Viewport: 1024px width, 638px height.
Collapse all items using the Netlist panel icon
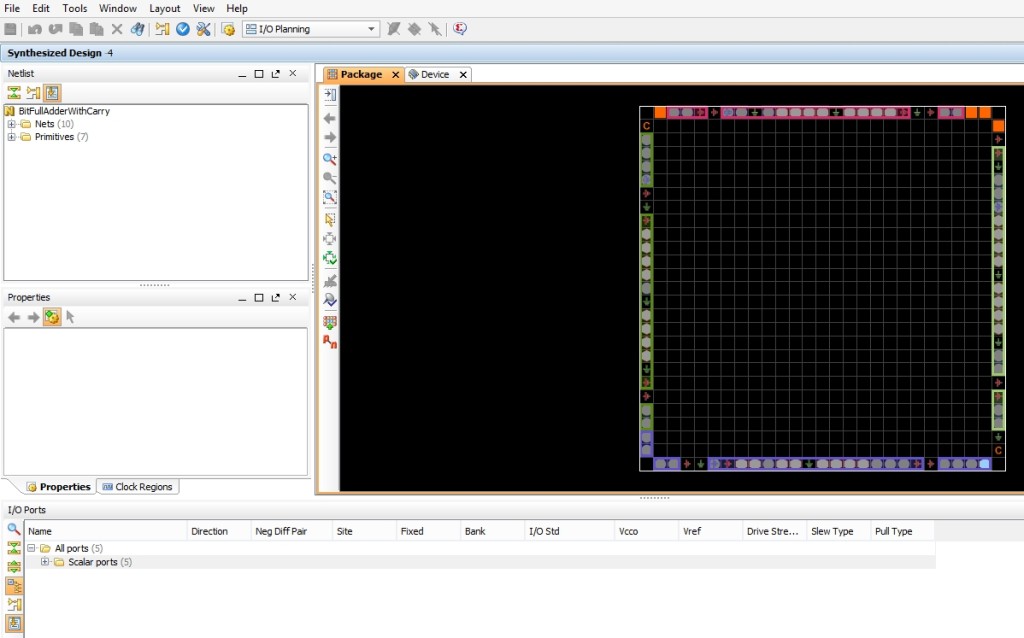[x=14, y=92]
